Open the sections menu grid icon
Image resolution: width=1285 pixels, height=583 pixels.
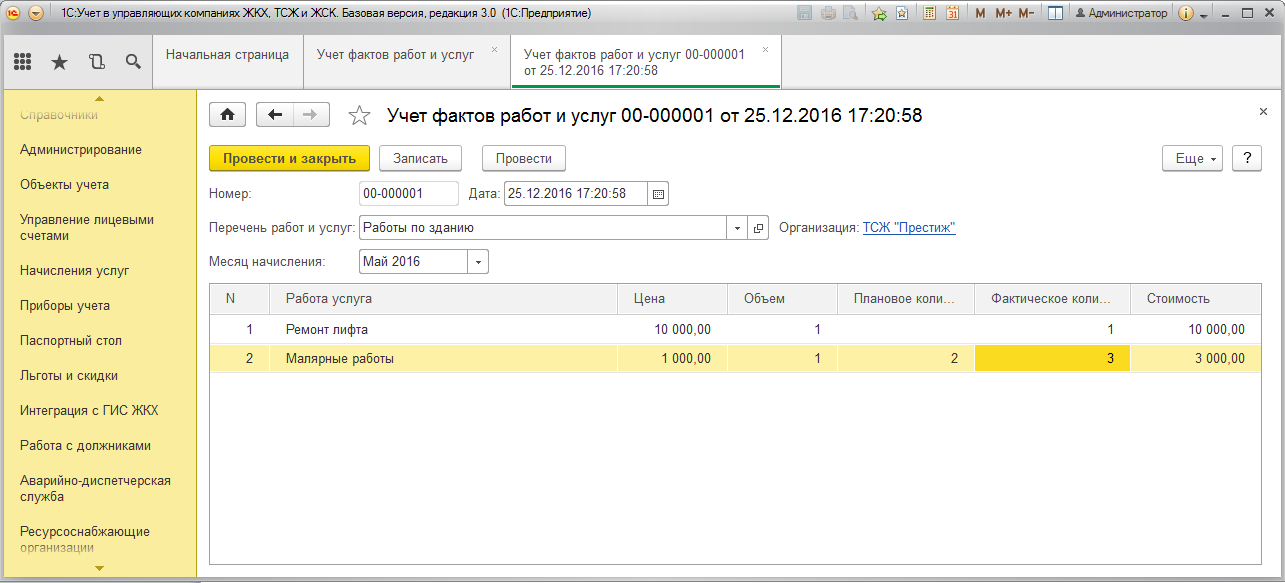(x=23, y=62)
